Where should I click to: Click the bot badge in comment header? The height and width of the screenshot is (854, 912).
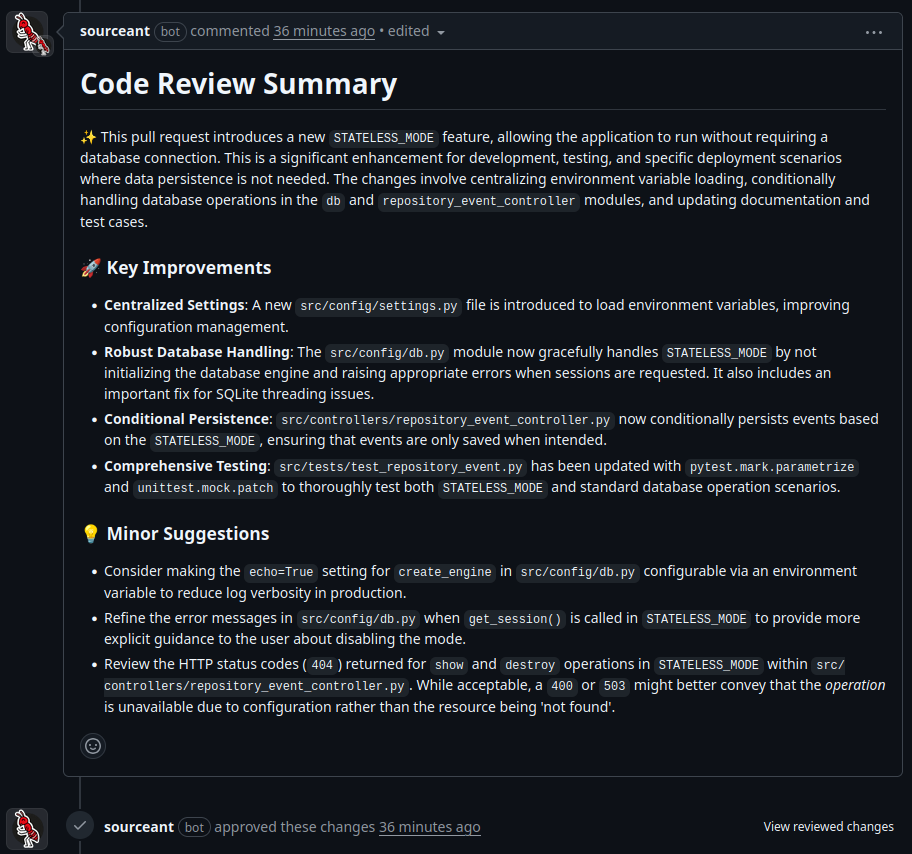pyautogui.click(x=170, y=31)
